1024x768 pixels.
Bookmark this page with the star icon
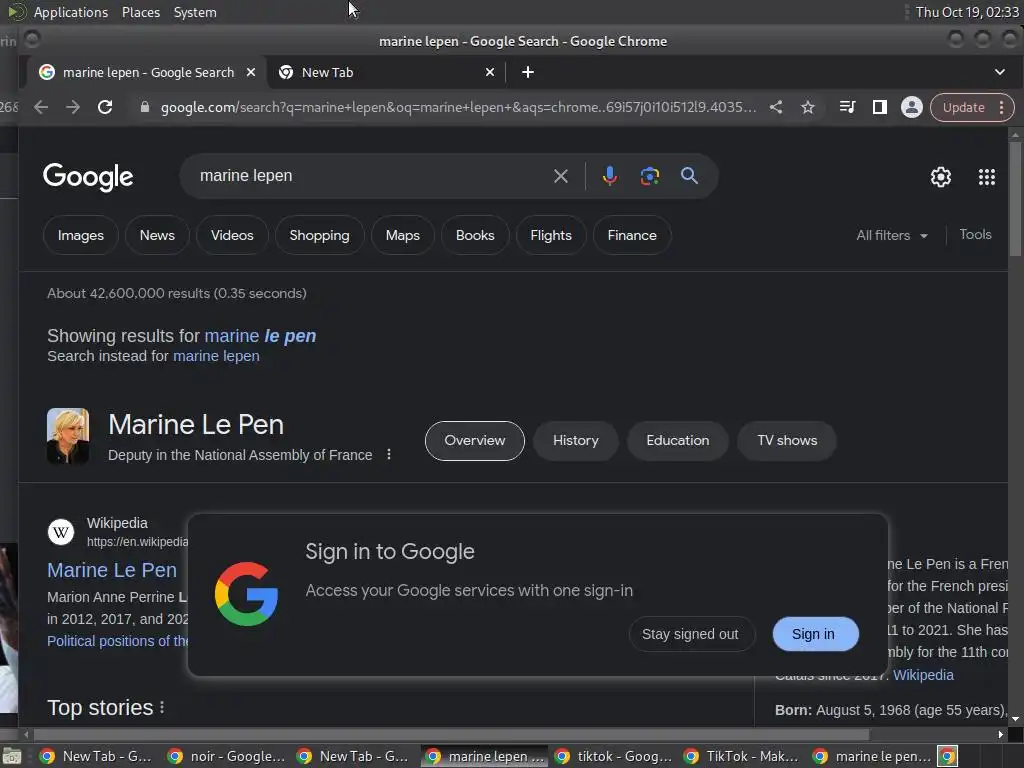808,107
